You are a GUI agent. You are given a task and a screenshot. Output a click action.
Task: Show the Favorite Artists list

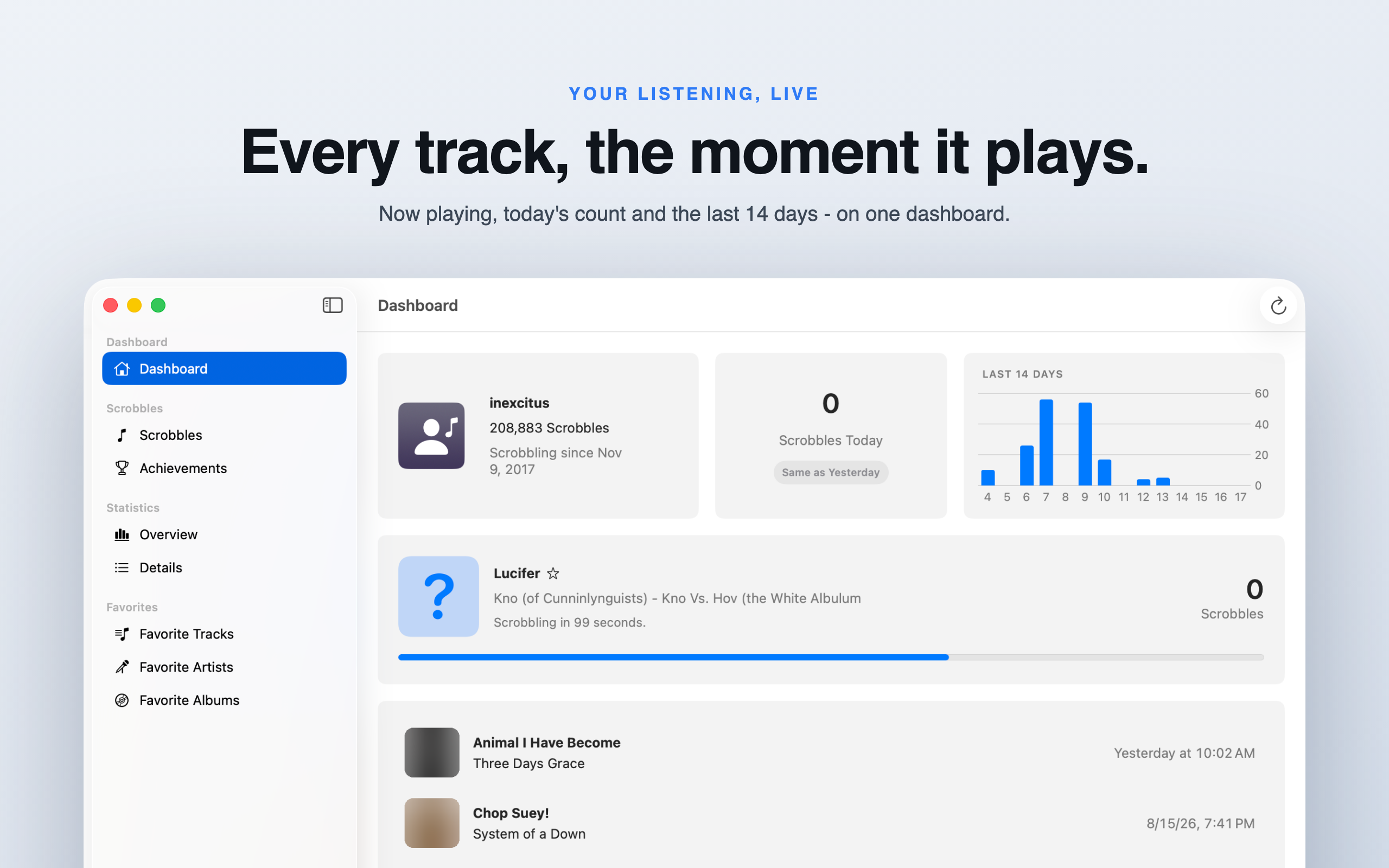pos(225,667)
